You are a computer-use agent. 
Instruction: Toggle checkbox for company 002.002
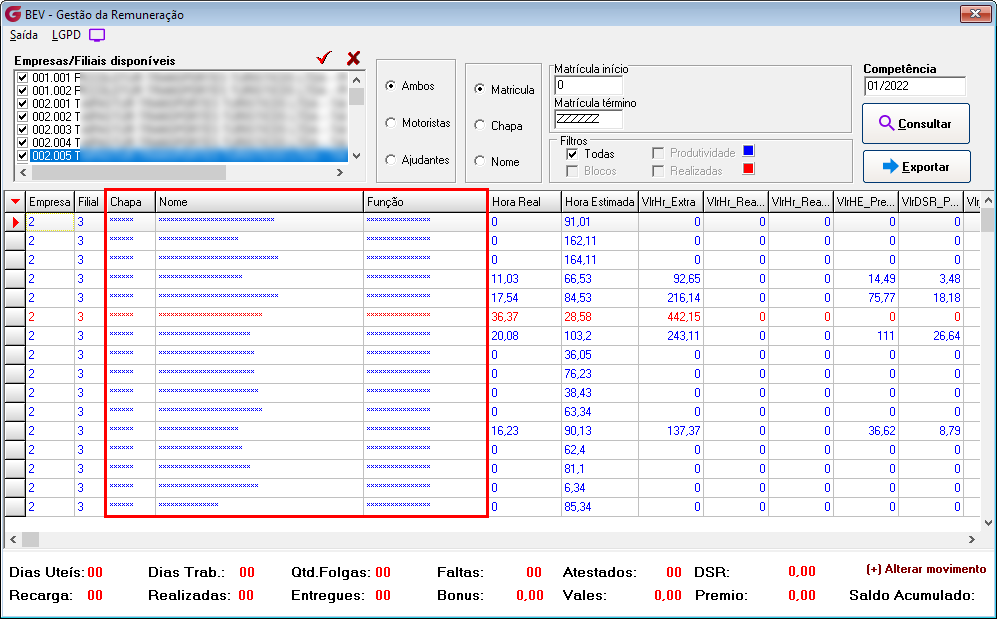click(x=23, y=116)
